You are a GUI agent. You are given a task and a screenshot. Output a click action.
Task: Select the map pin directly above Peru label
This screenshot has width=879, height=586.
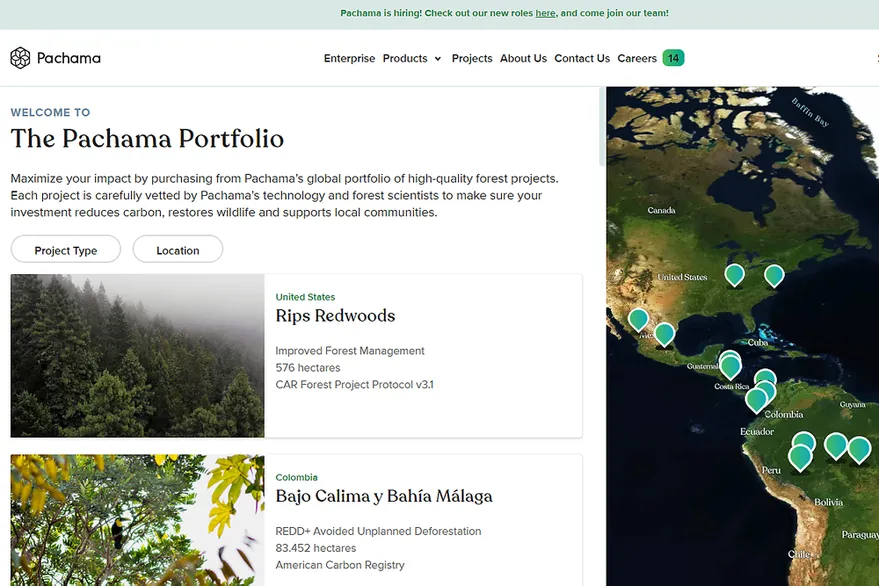pos(800,456)
